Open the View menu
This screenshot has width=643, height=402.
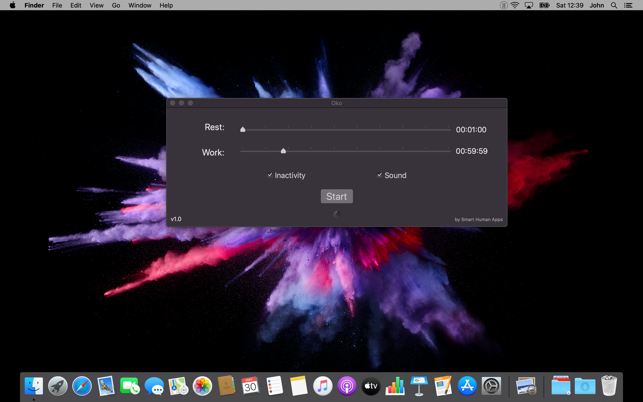96,5
